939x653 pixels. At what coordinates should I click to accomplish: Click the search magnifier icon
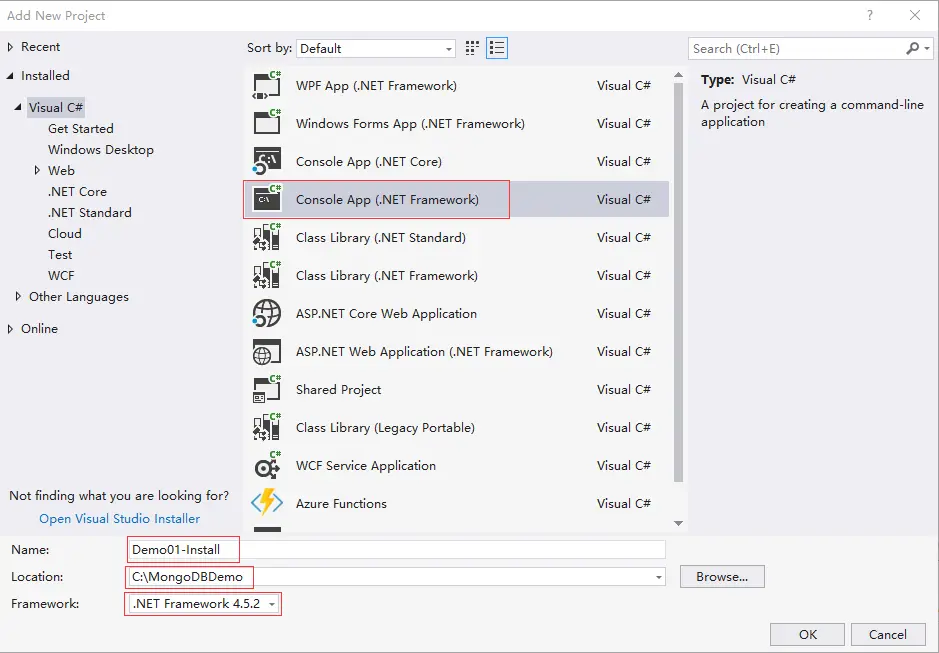[912, 49]
